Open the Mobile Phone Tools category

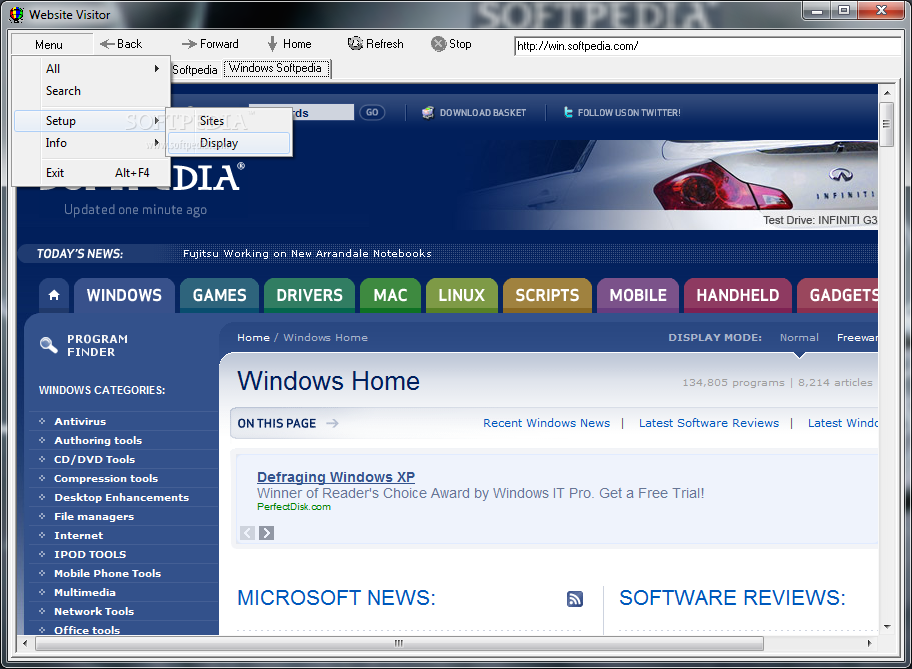[108, 574]
